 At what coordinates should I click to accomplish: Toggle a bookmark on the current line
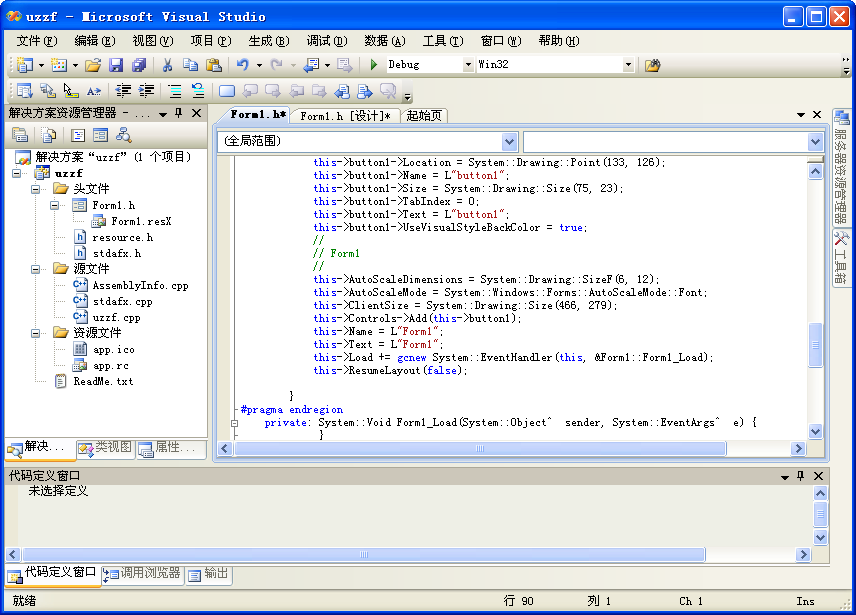pos(227,91)
